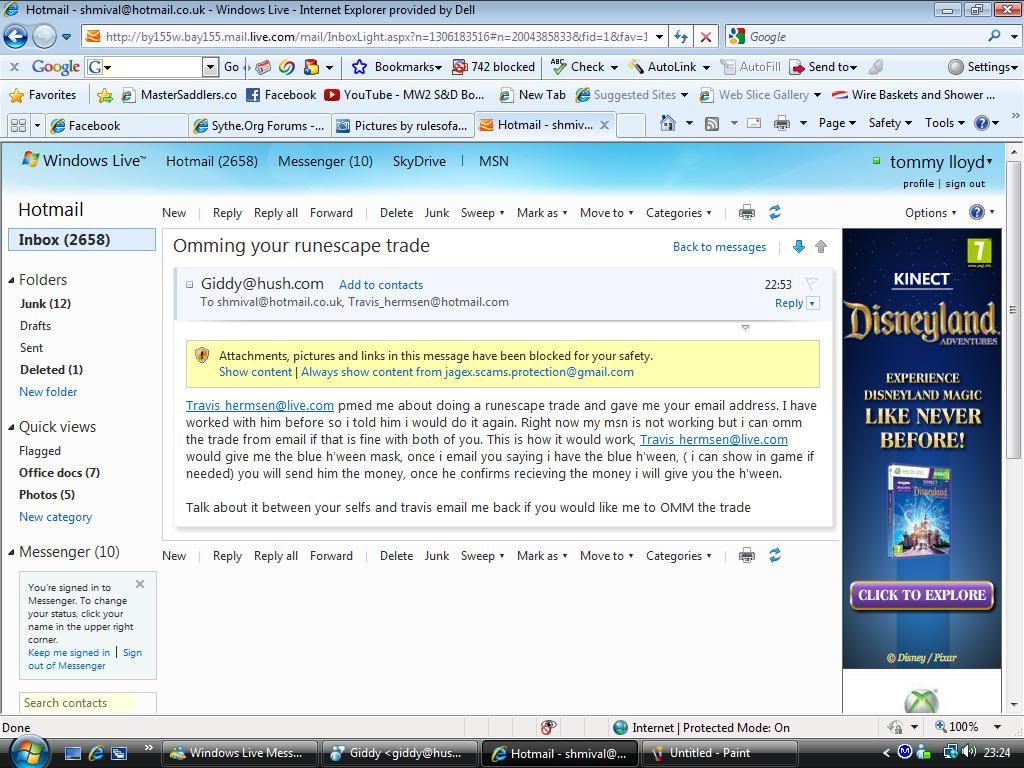This screenshot has width=1024, height=768.
Task: Close the Messenger signed-in notice
Action: pyautogui.click(x=140, y=584)
